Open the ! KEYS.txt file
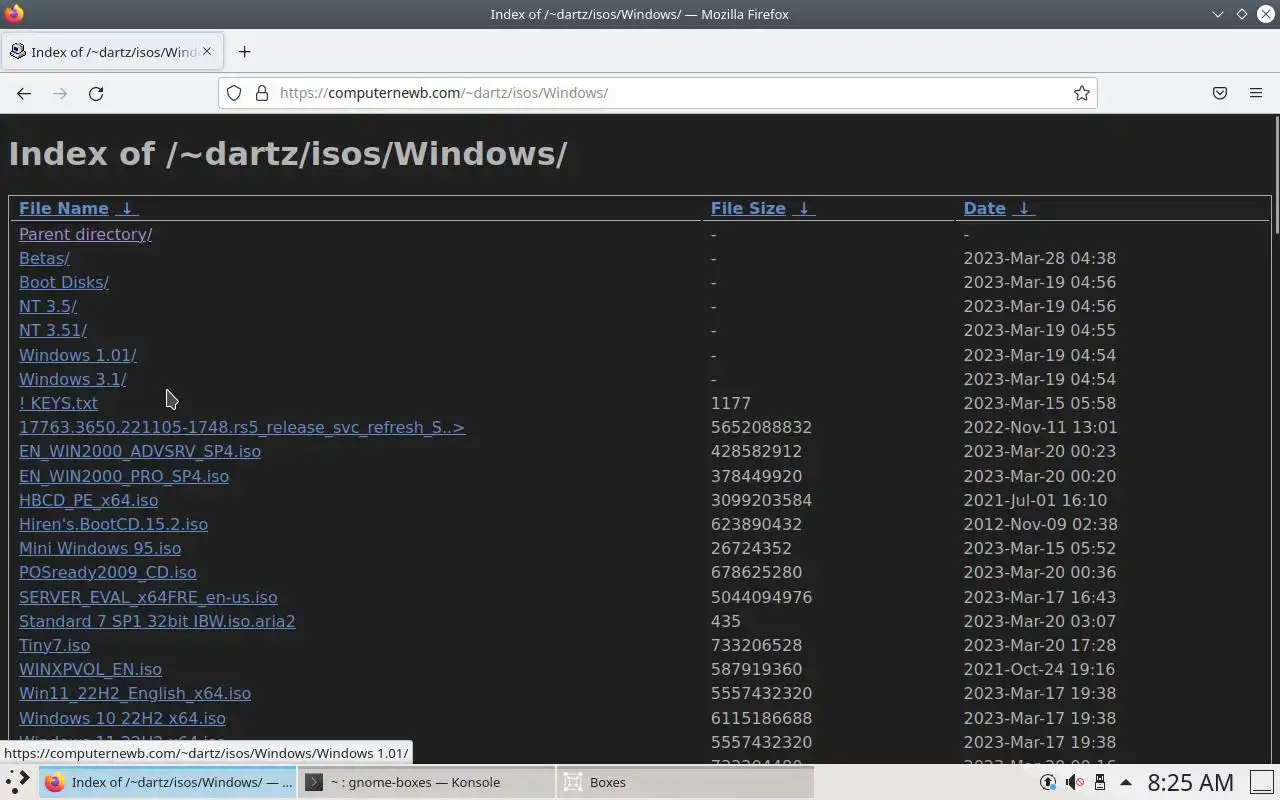1280x800 pixels. point(58,403)
